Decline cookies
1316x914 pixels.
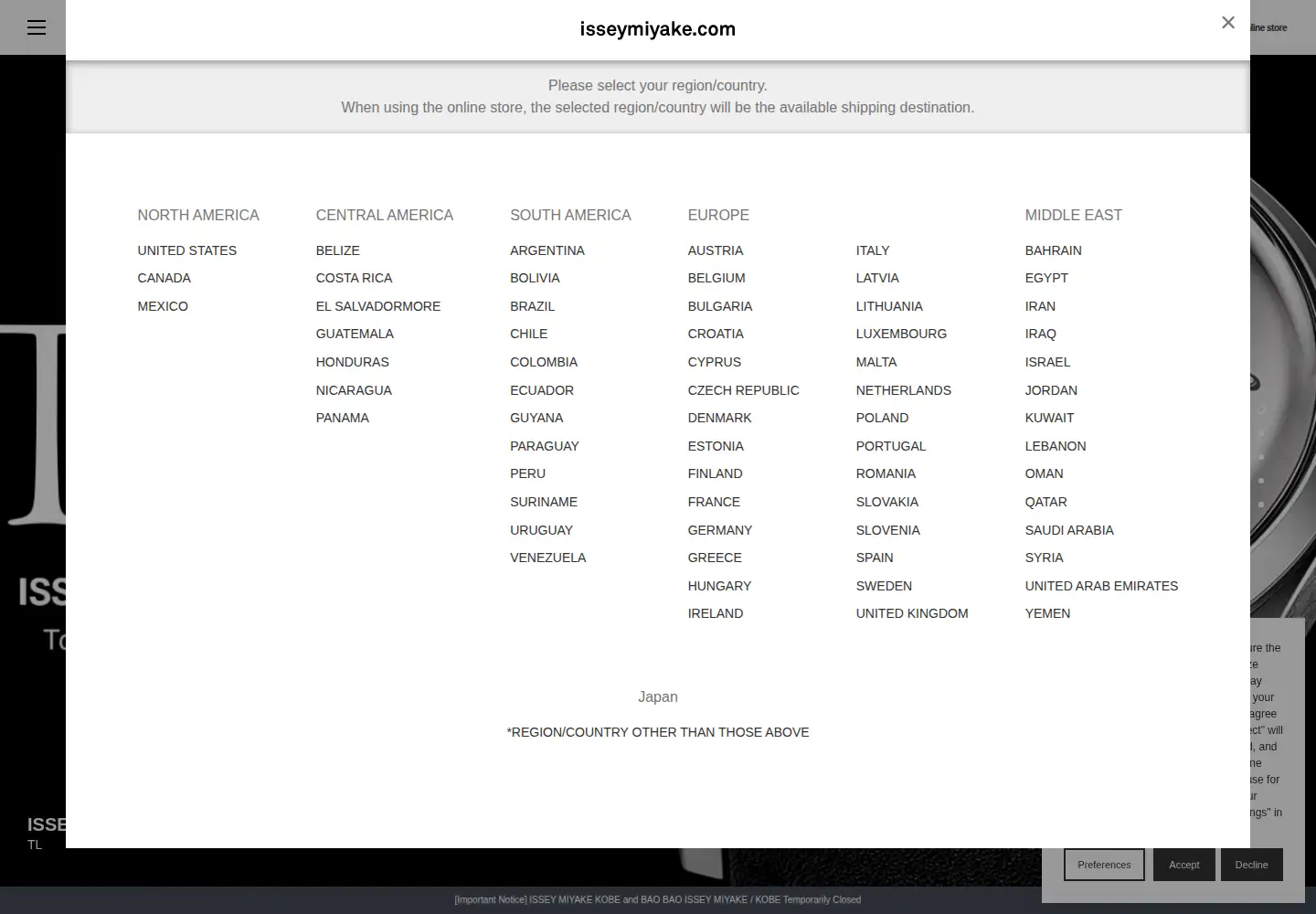[x=1252, y=865]
